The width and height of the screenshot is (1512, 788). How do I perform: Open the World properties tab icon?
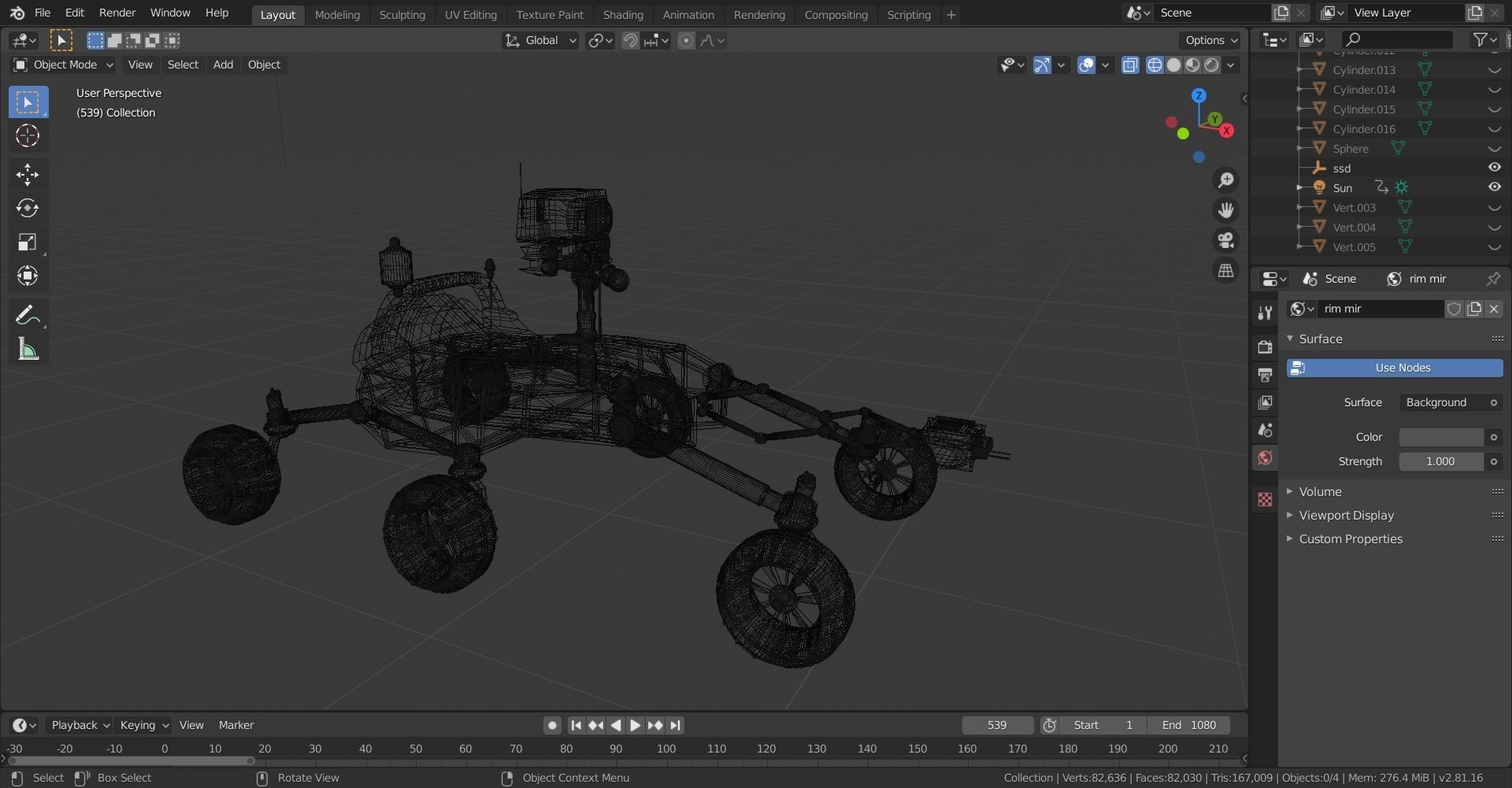tap(1265, 457)
